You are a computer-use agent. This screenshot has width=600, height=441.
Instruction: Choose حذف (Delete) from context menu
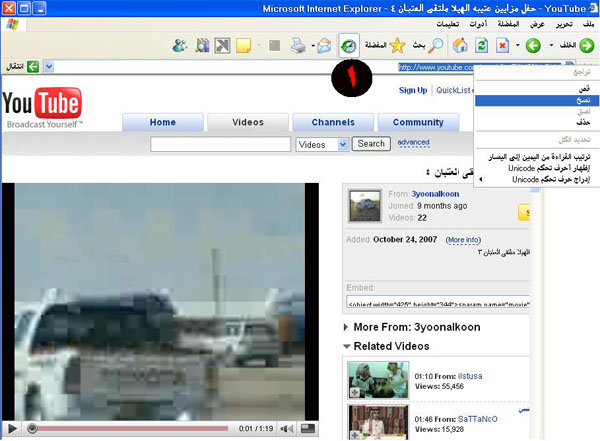(537, 122)
